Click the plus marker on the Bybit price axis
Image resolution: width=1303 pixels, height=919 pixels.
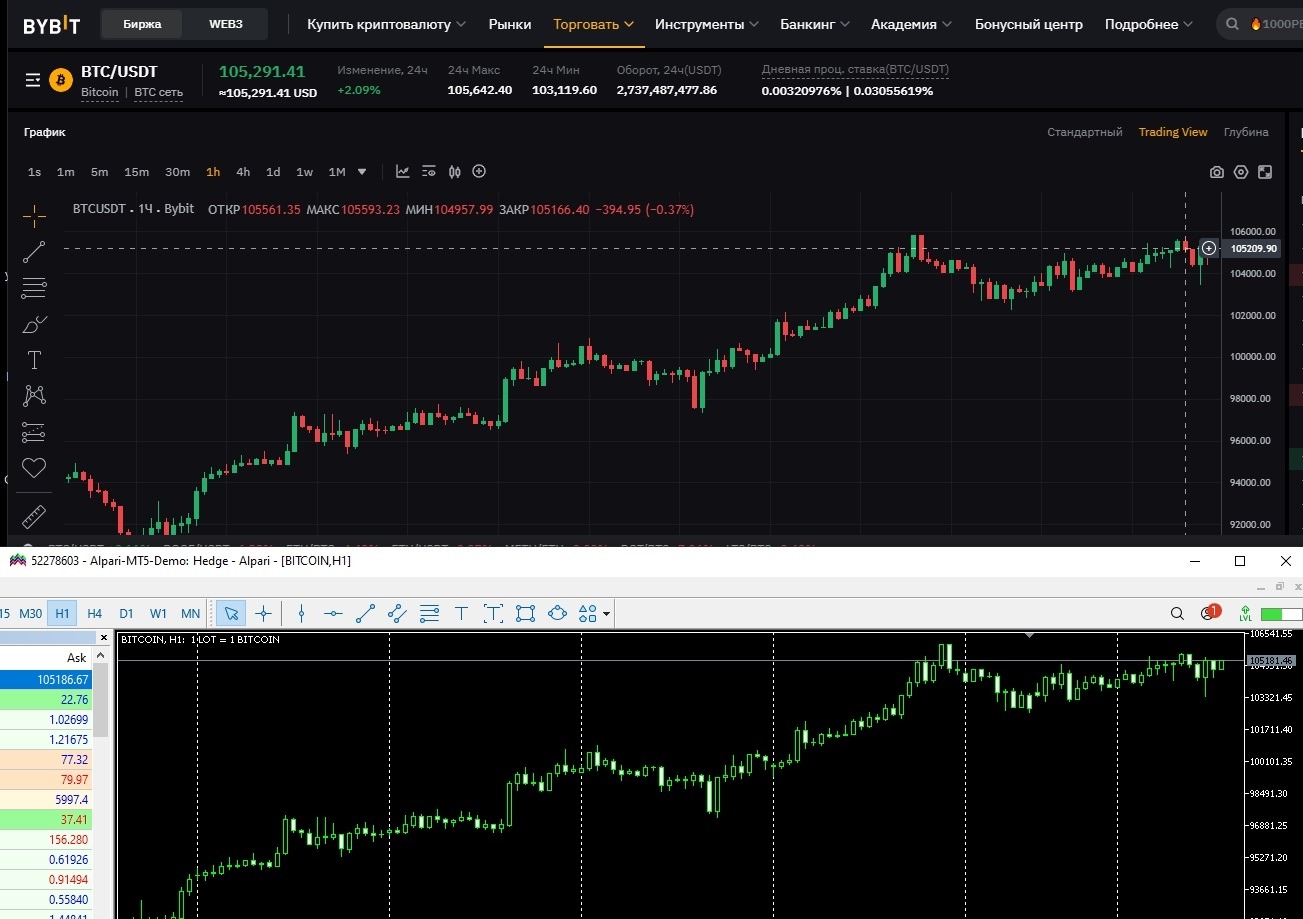tap(1209, 248)
